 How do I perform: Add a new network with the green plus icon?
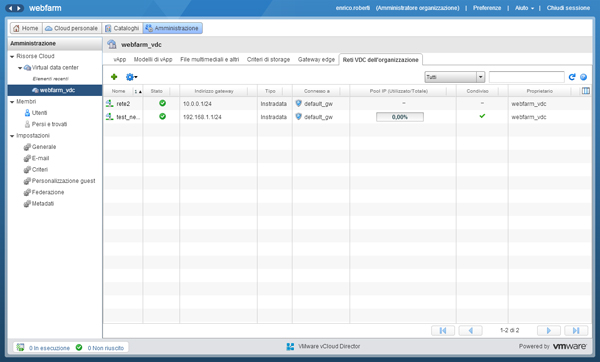[x=114, y=77]
